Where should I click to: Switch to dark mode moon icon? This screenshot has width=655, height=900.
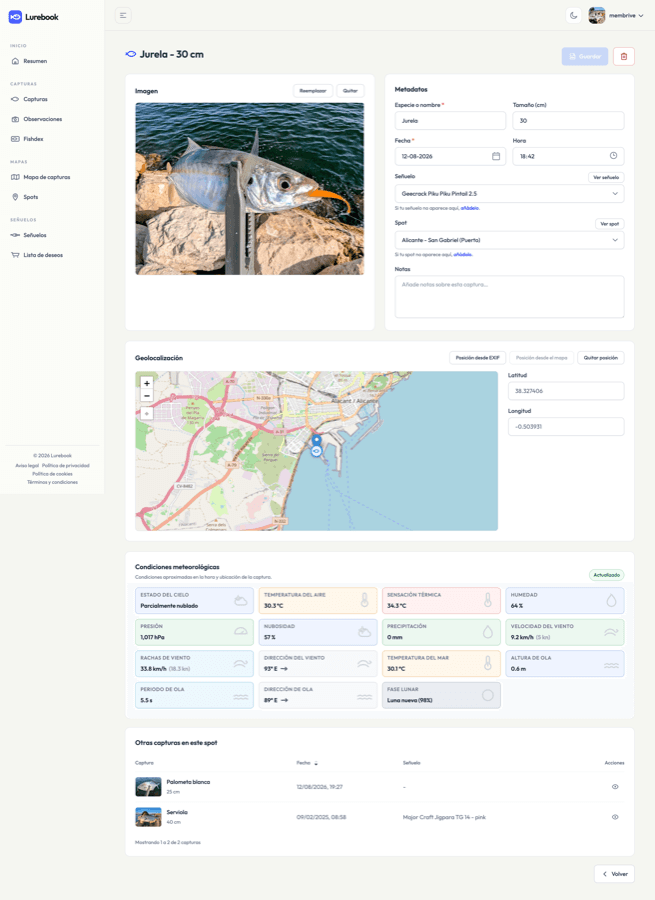[x=573, y=15]
